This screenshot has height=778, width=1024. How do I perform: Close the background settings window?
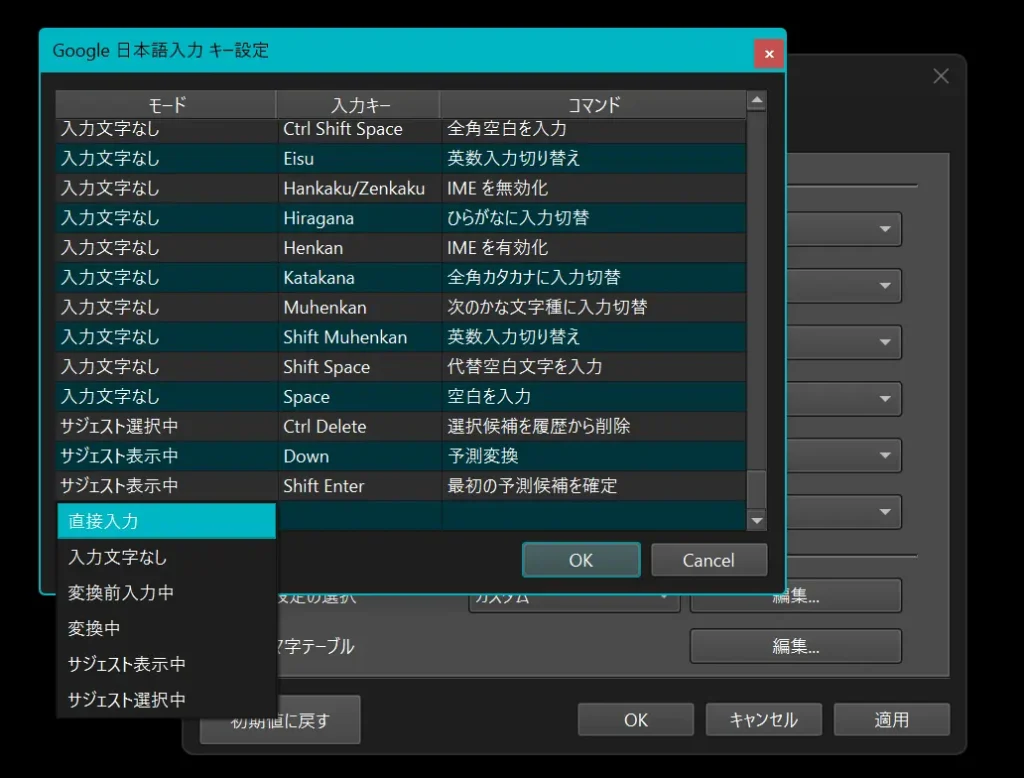click(940, 76)
